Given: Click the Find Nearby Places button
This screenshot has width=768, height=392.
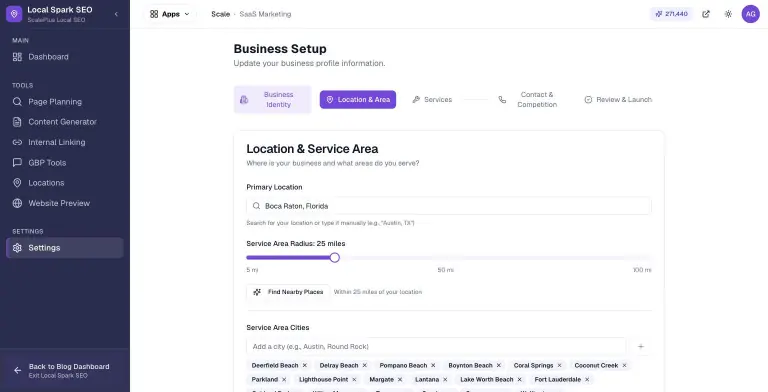Looking at the screenshot, I should coord(288,292).
